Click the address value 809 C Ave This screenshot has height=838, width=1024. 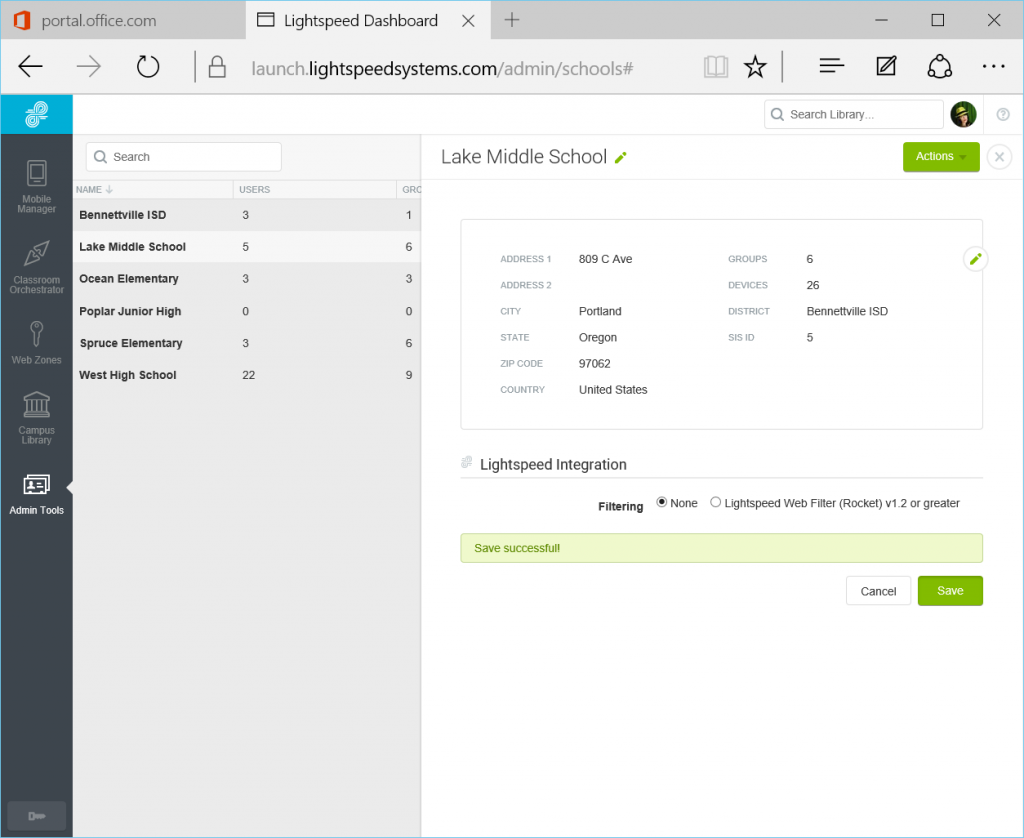tap(605, 259)
